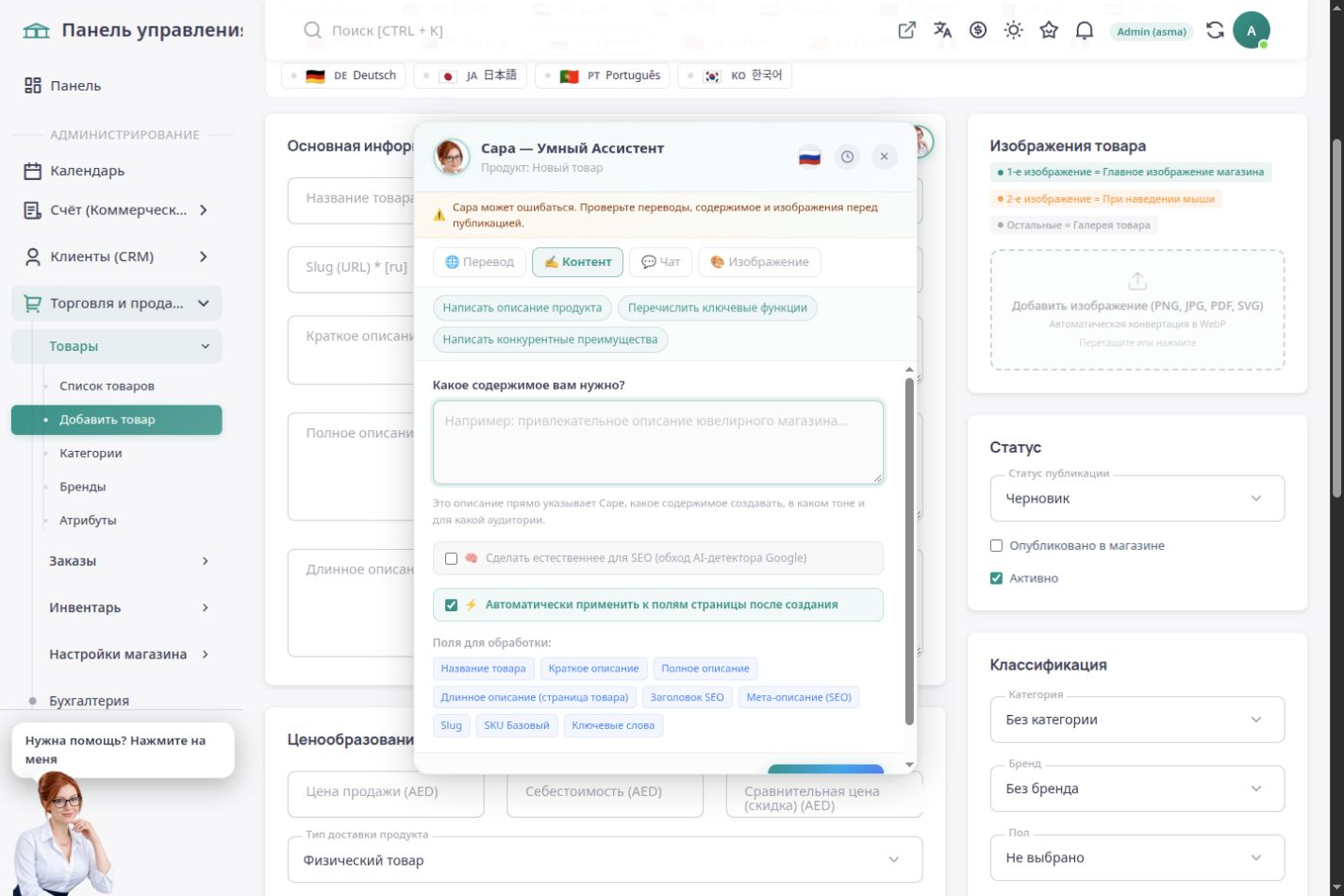Image resolution: width=1344 pixels, height=896 pixels.
Task: Toggle the sun theme icon
Action: click(x=1014, y=30)
